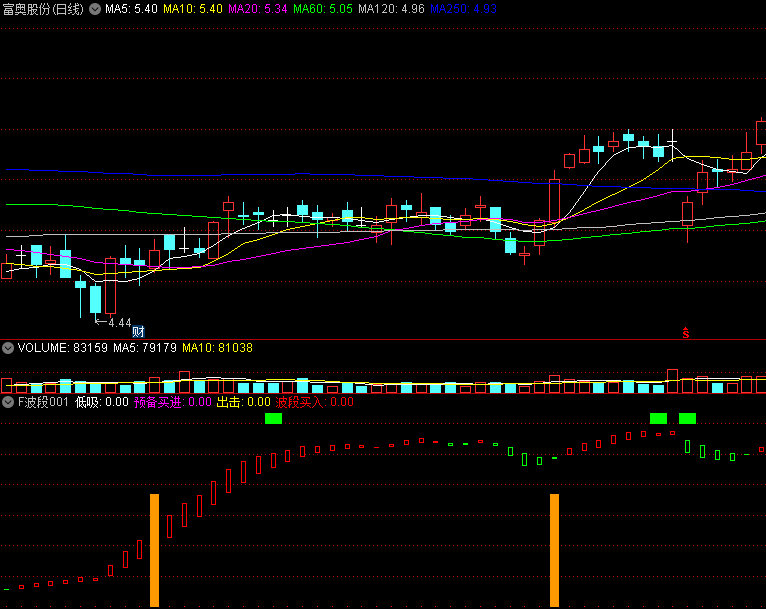Click the 预备买进: 0.00 indicator label
Screen dimensions: 766x609
coord(173,402)
